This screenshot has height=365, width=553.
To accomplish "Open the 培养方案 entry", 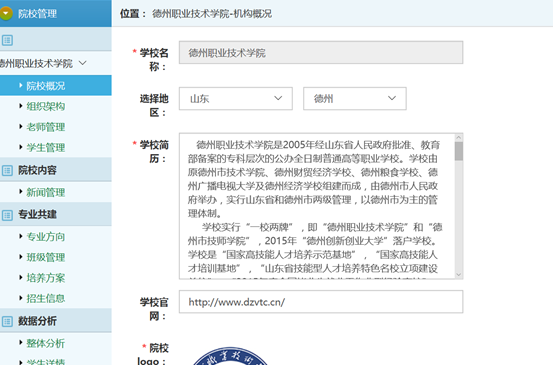I will click(45, 278).
